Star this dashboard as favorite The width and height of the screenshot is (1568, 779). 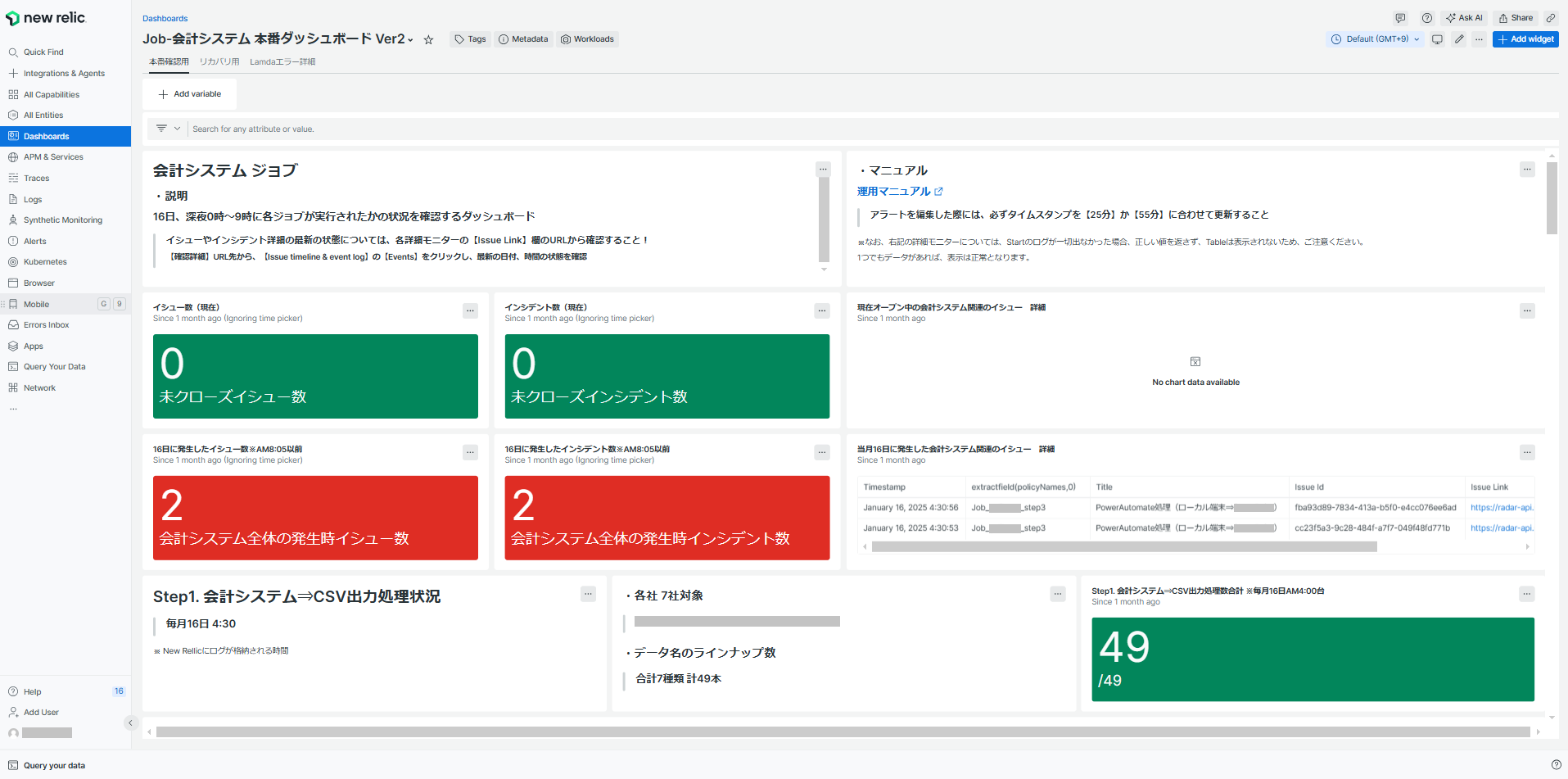tap(427, 38)
